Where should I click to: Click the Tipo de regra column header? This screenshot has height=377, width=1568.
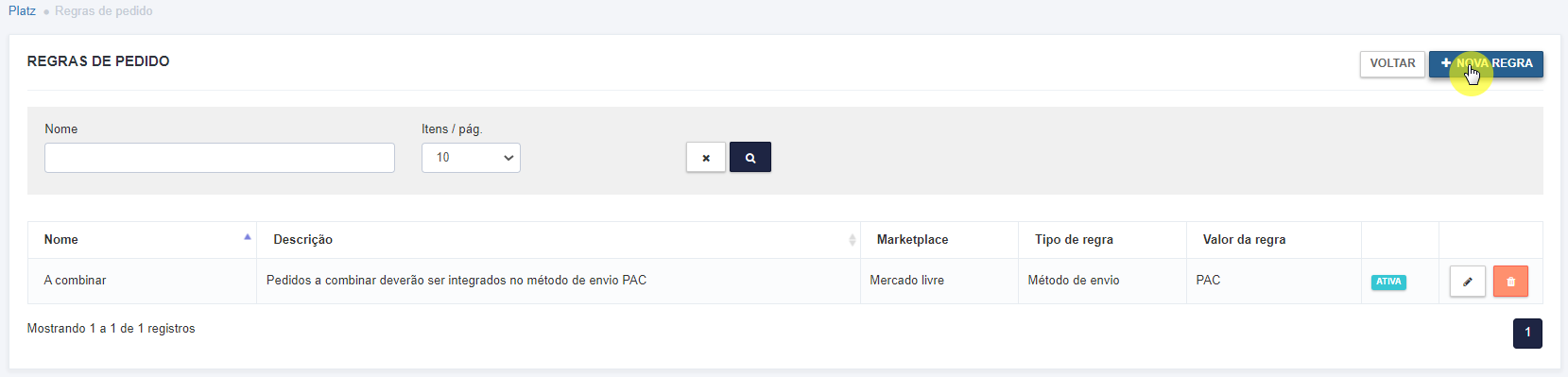(1074, 240)
